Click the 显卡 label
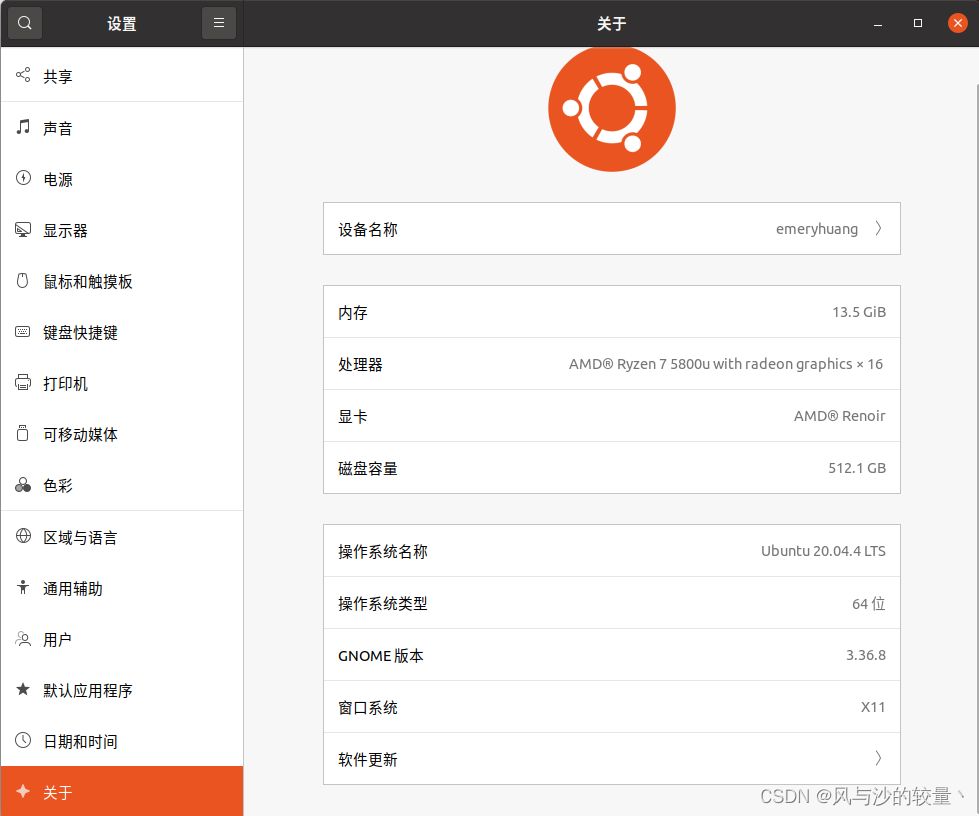 (x=353, y=416)
